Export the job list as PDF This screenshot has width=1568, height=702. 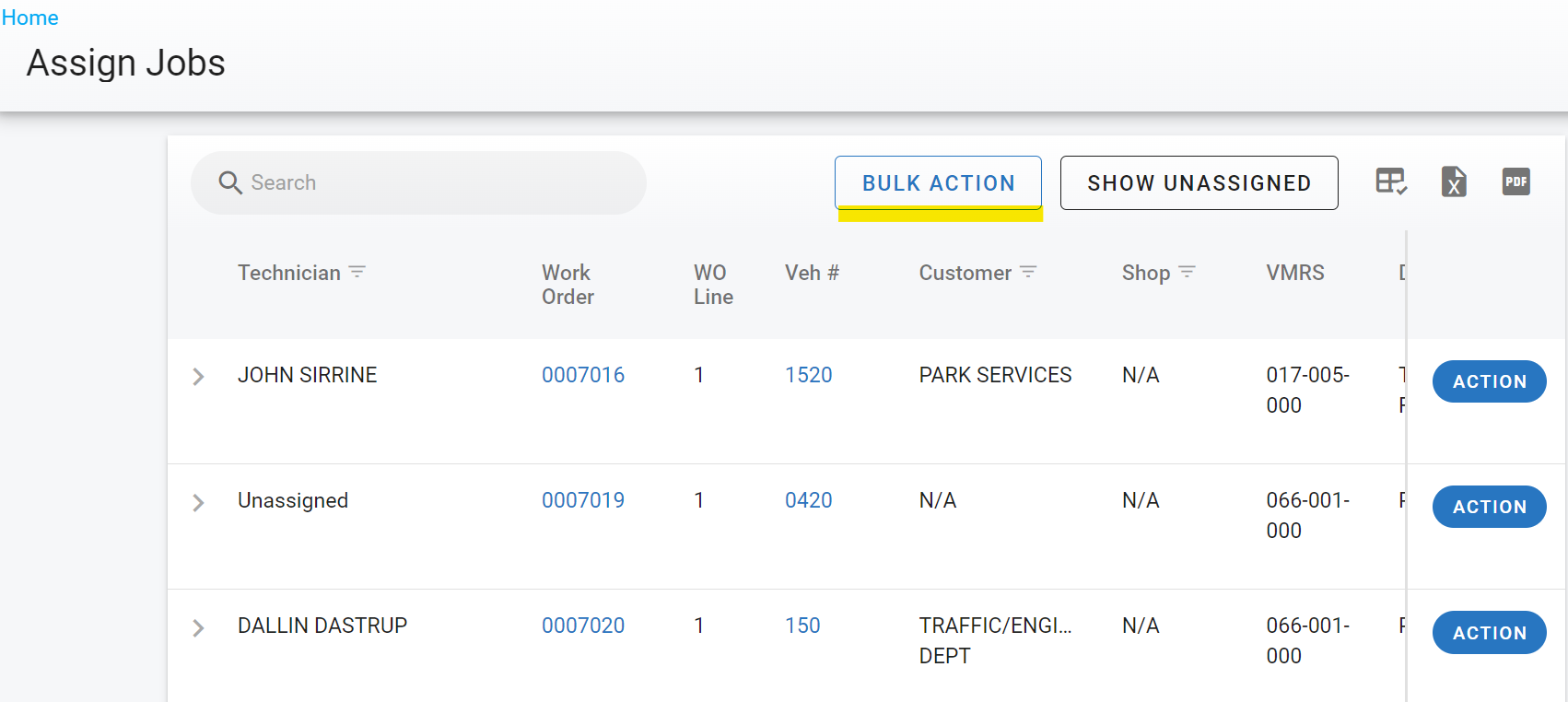[1515, 181]
